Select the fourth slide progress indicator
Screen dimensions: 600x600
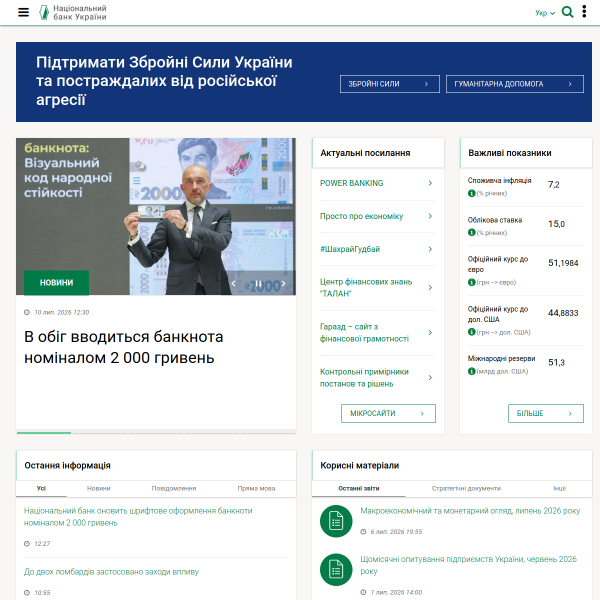212,433
